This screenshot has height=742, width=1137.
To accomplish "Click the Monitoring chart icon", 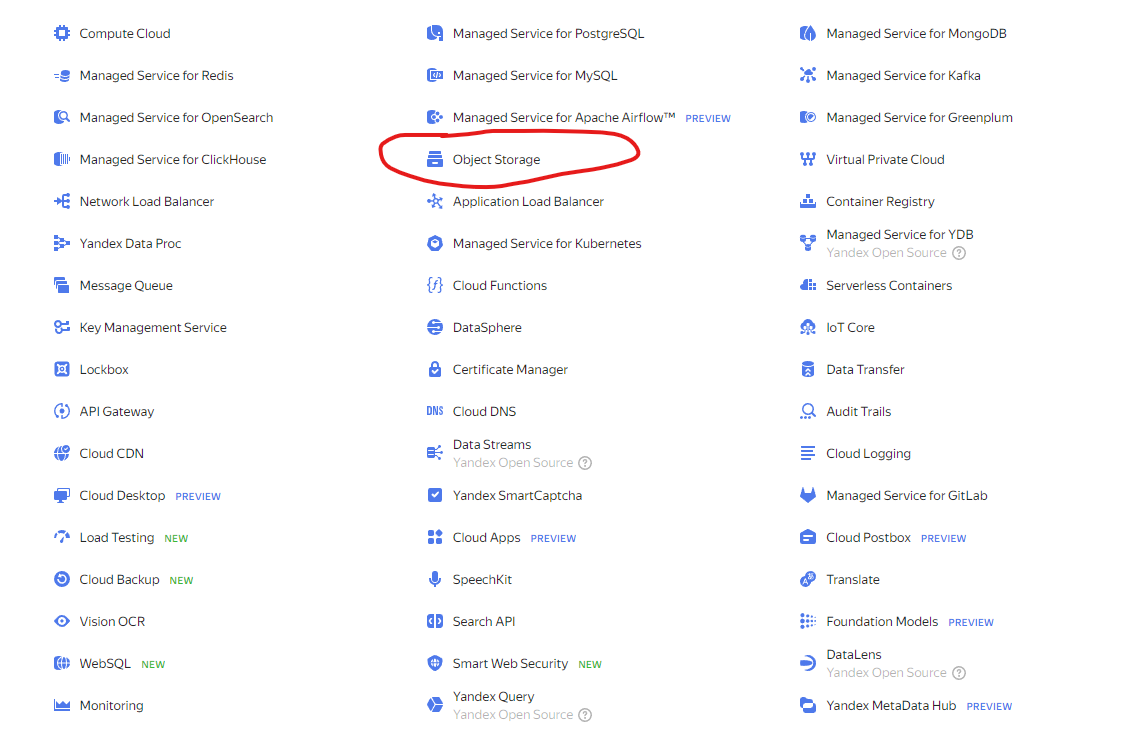I will click(62, 706).
